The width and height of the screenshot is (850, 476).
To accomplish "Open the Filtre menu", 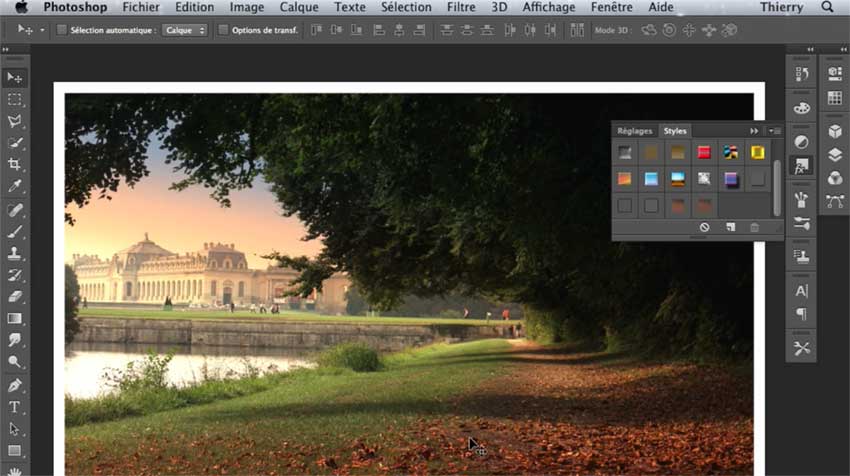I will click(461, 7).
